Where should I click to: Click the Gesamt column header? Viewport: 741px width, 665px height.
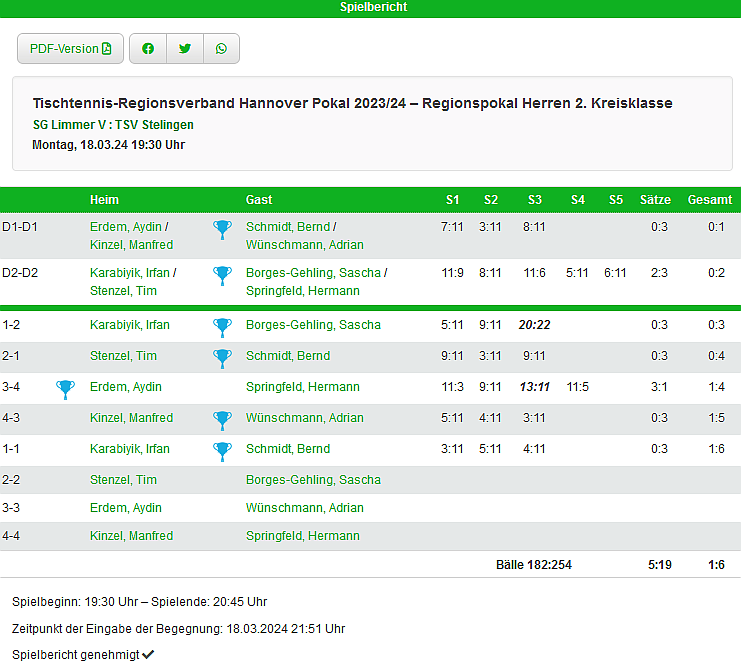point(709,200)
